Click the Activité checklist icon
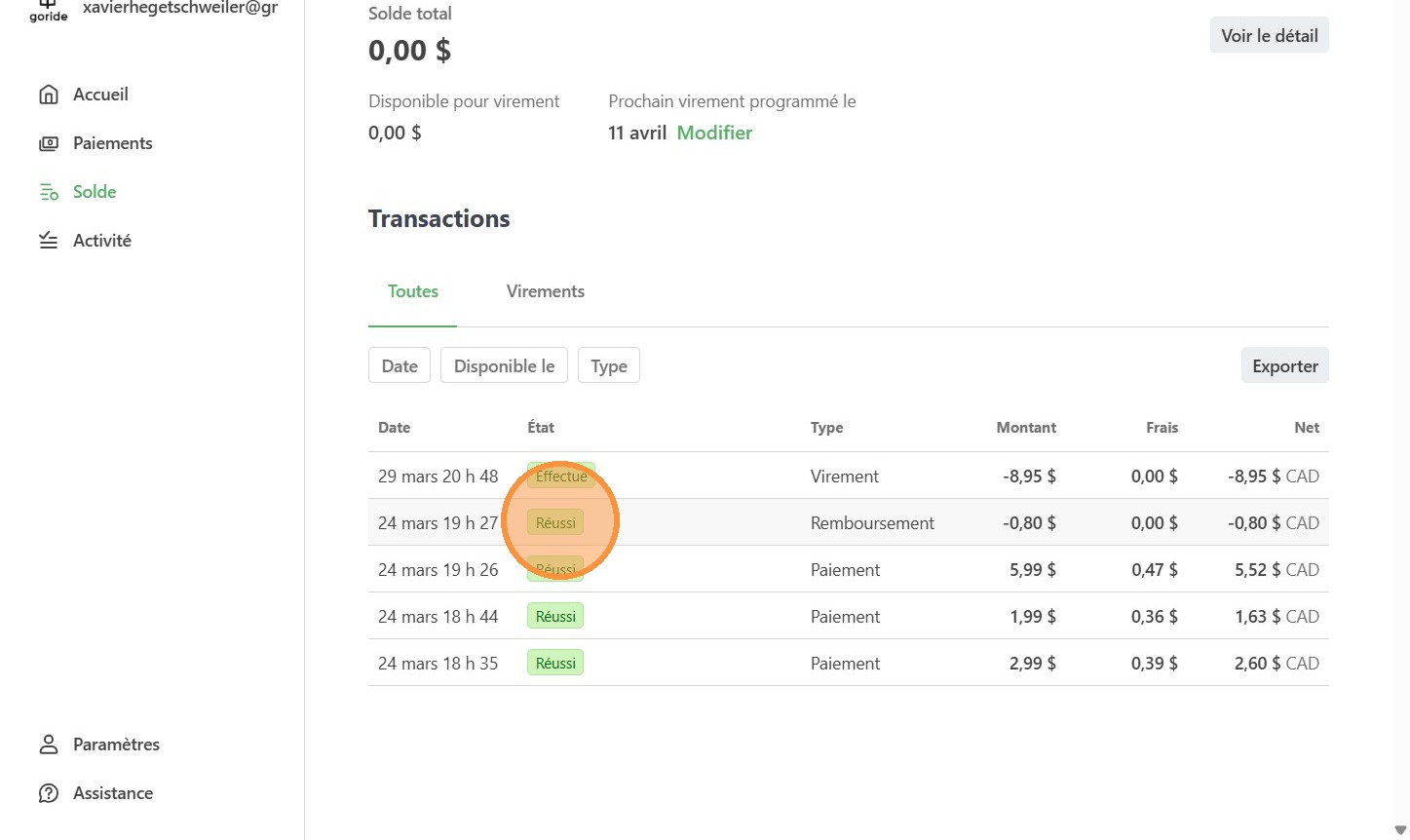Viewport: 1410px width, 840px height. coord(48,241)
